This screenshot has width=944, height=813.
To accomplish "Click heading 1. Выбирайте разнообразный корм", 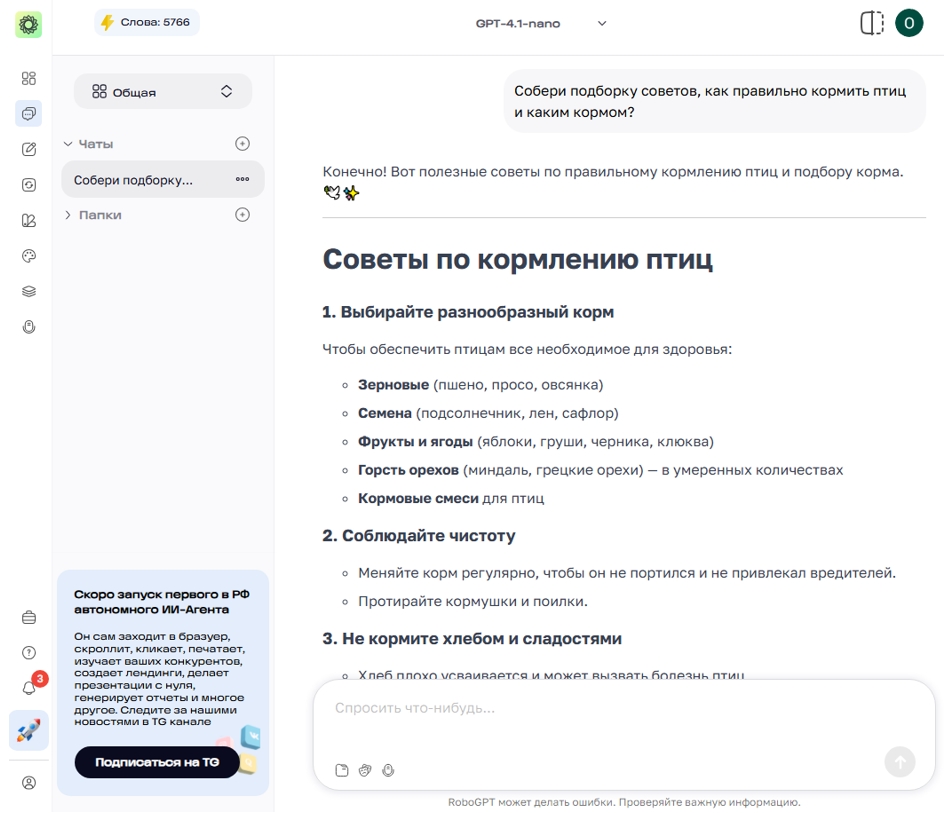I will point(468,312).
